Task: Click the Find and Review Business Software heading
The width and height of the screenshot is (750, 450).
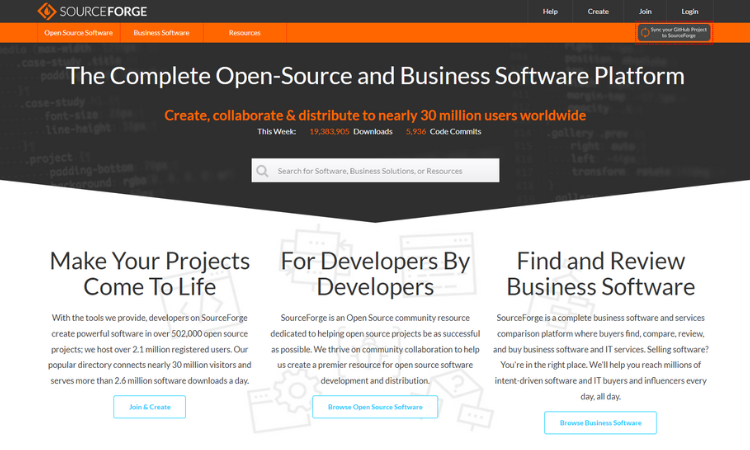Action: 600,274
